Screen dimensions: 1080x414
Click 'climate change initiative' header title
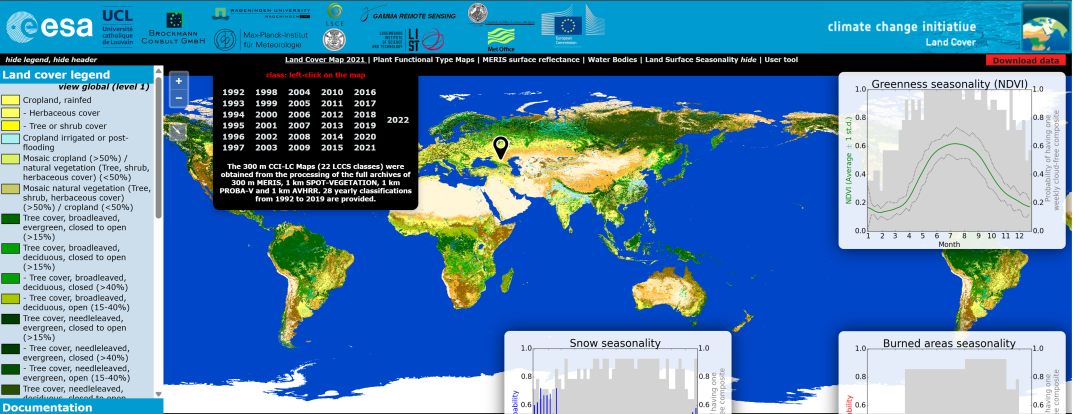tap(902, 28)
